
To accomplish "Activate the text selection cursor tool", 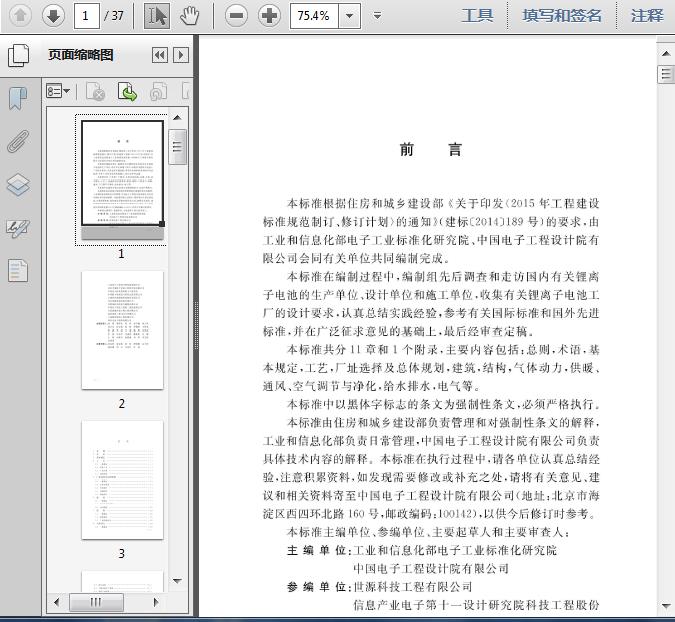I will pos(157,15).
